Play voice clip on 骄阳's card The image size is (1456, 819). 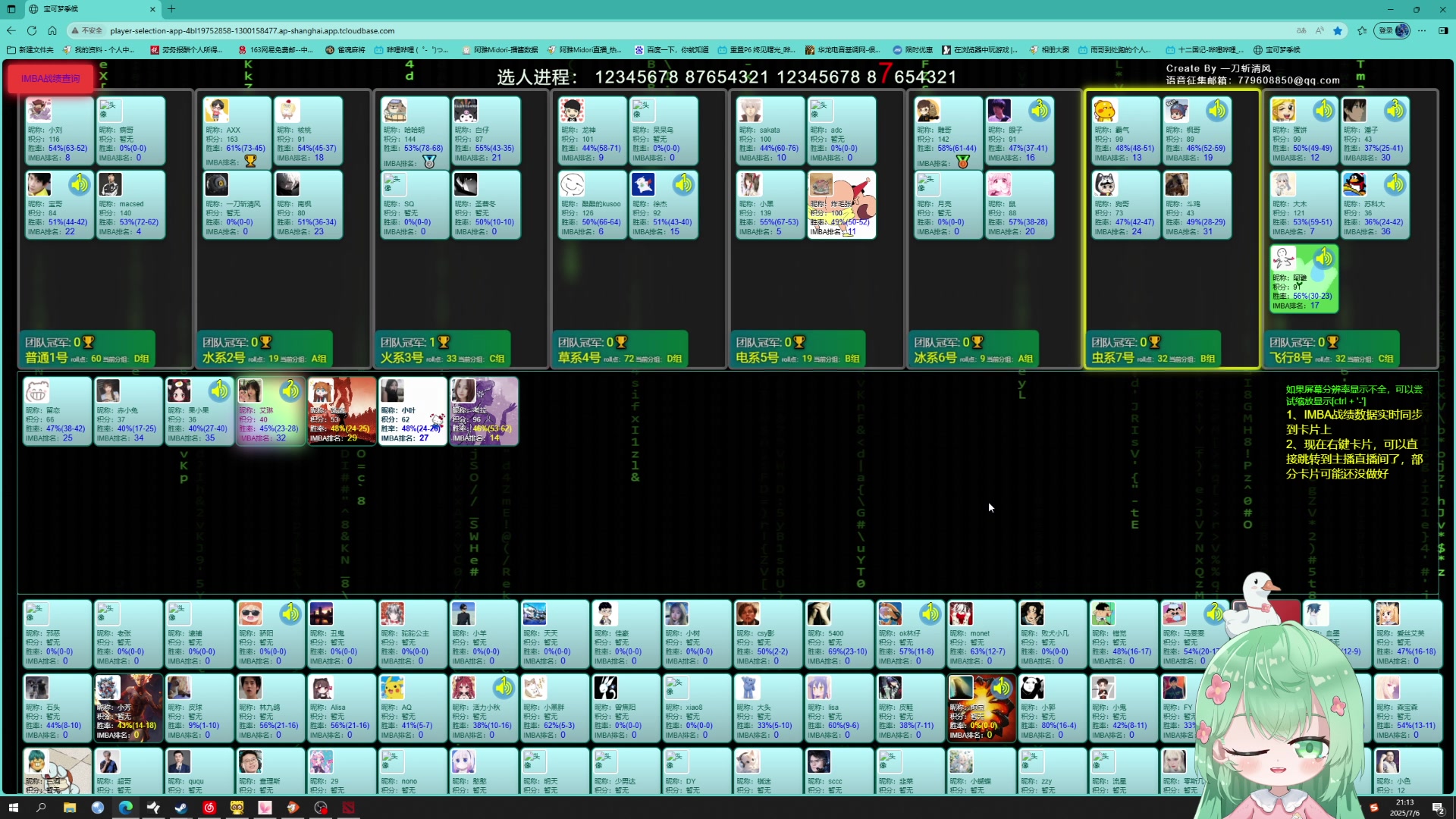290,613
